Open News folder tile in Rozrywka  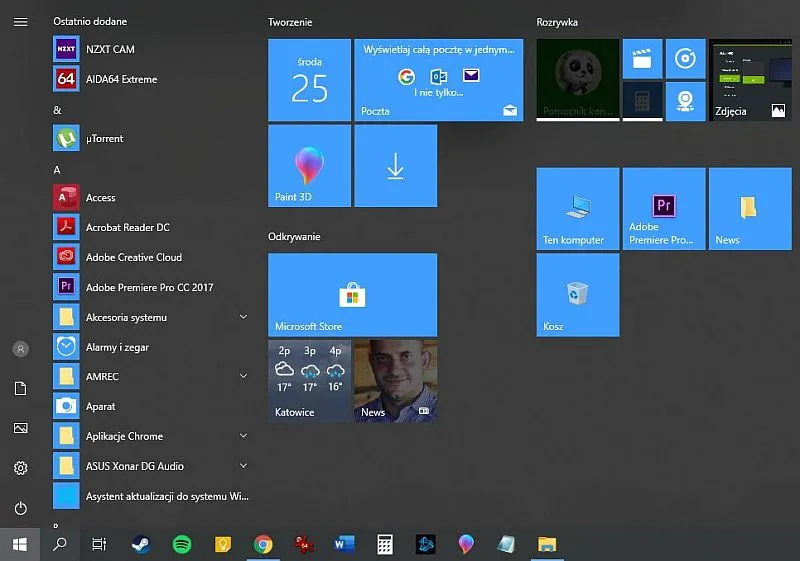click(750, 209)
